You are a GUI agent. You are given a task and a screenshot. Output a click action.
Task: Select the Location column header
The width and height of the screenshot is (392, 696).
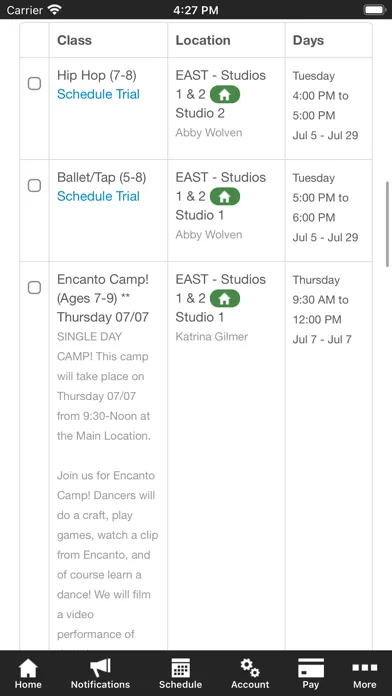[203, 40]
